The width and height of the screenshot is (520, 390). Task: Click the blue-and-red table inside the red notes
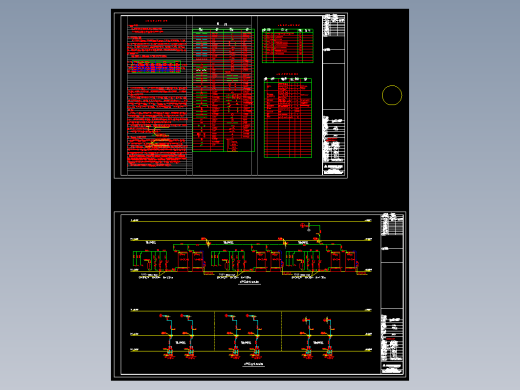(156, 66)
